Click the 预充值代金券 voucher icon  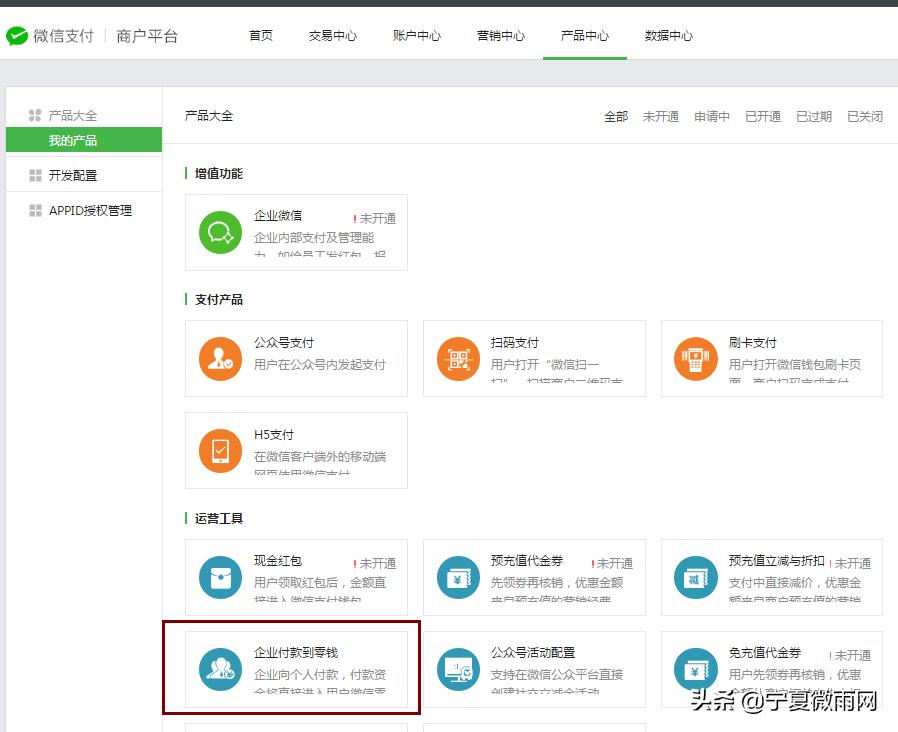click(458, 578)
